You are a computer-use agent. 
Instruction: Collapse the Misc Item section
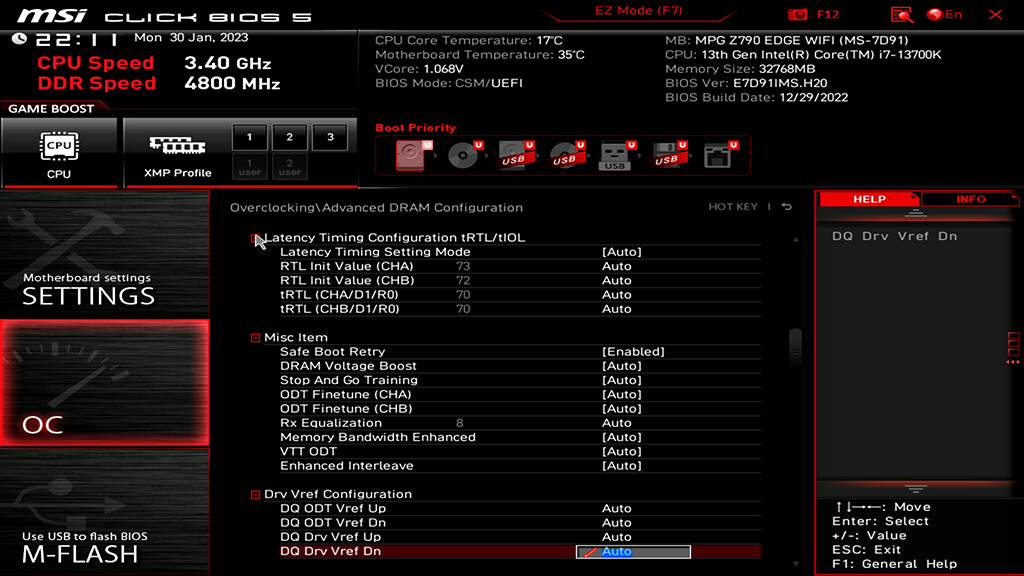(254, 337)
